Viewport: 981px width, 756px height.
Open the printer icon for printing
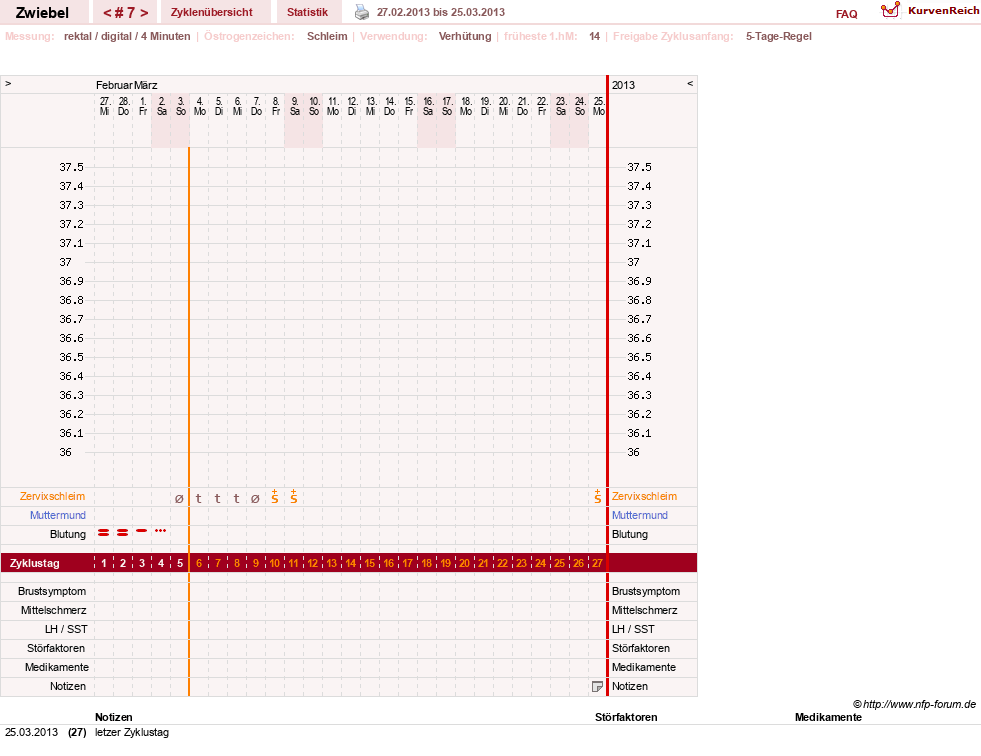pyautogui.click(x=362, y=12)
